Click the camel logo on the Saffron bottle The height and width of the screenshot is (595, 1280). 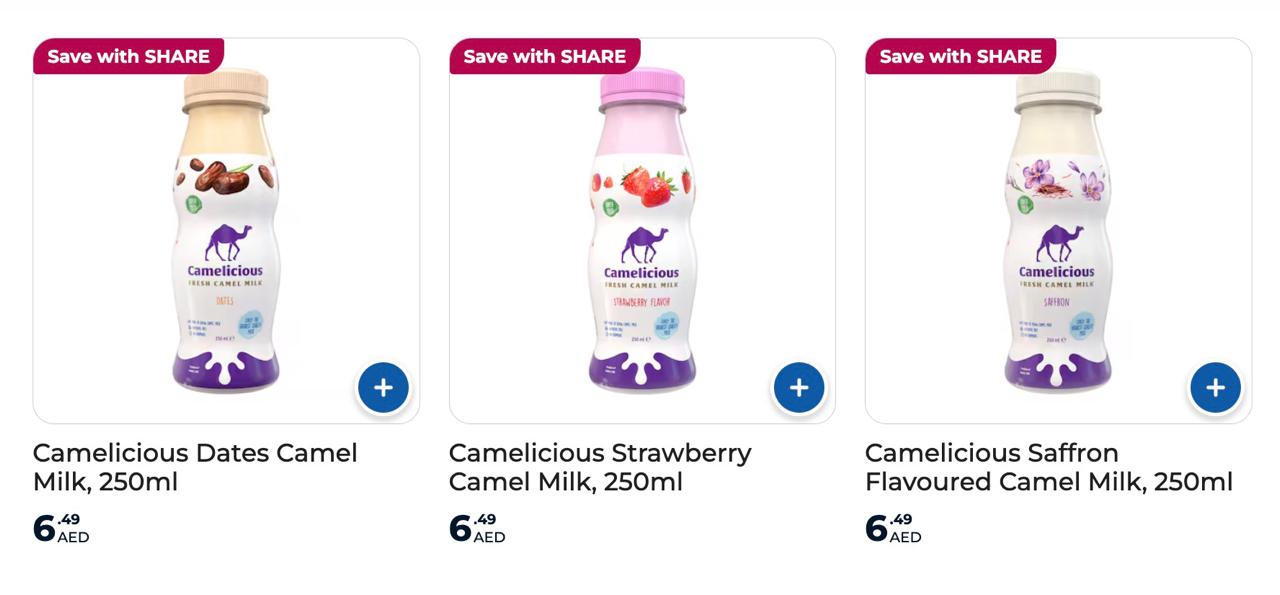tap(1056, 243)
